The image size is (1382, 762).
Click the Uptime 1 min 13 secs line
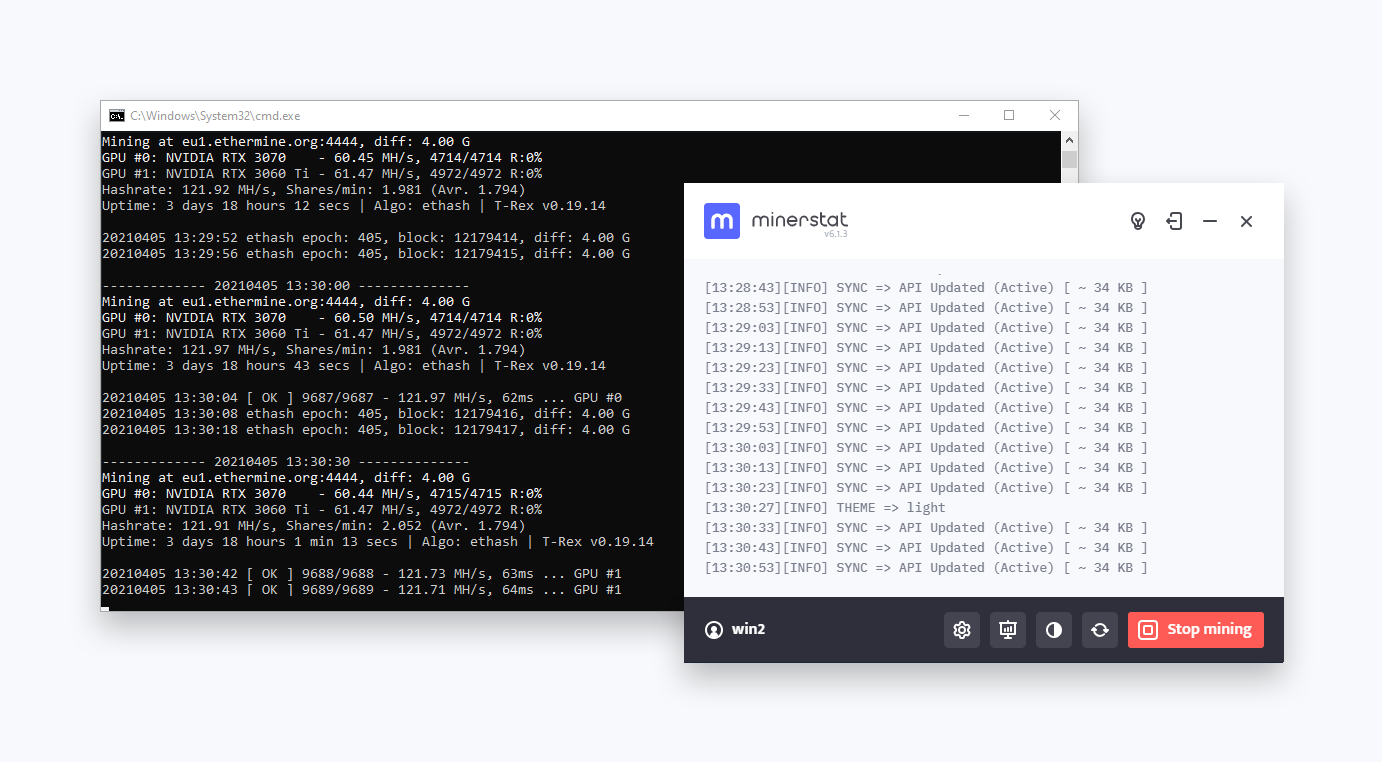pos(378,542)
